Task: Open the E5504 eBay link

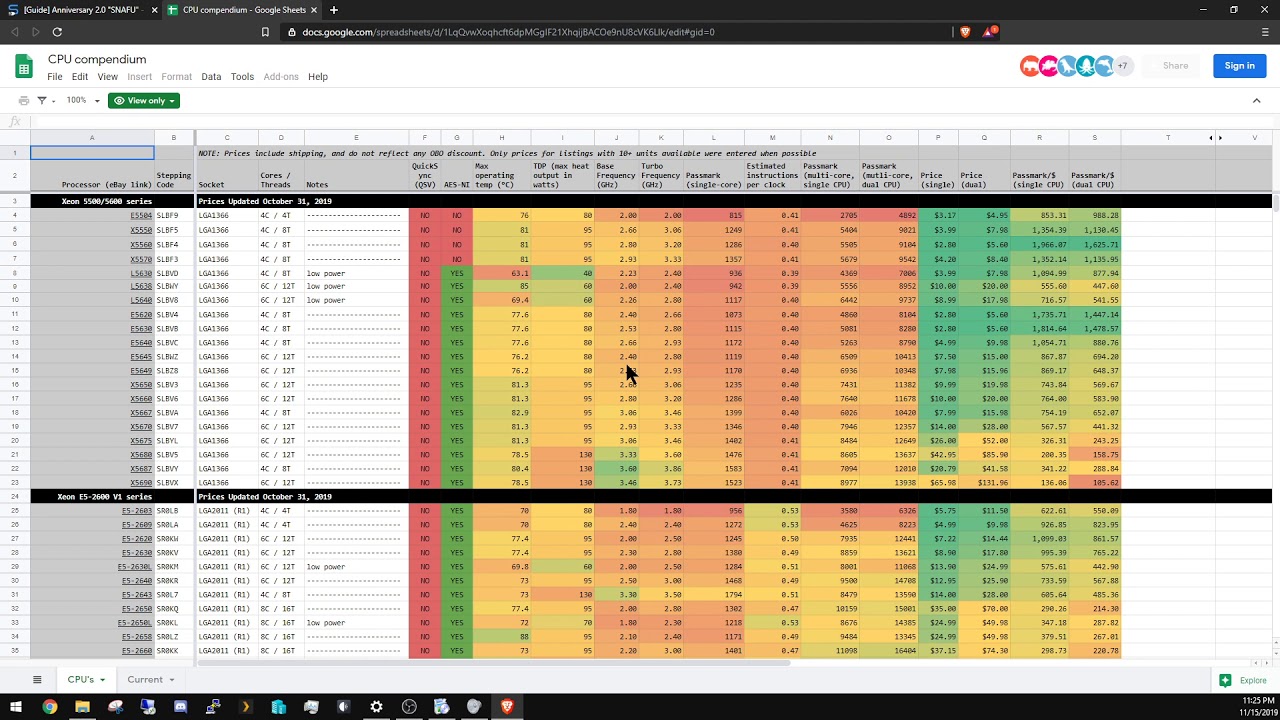Action: click(x=141, y=216)
